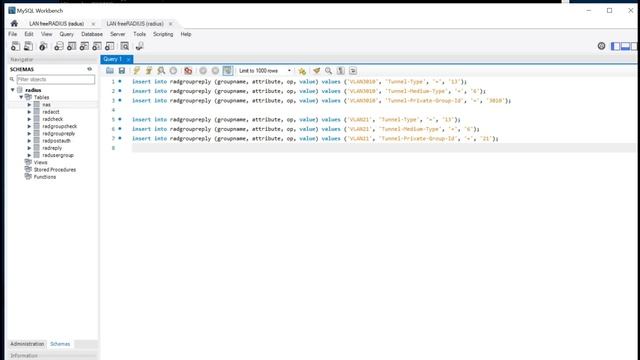Open search table data tool

[x=124, y=46]
